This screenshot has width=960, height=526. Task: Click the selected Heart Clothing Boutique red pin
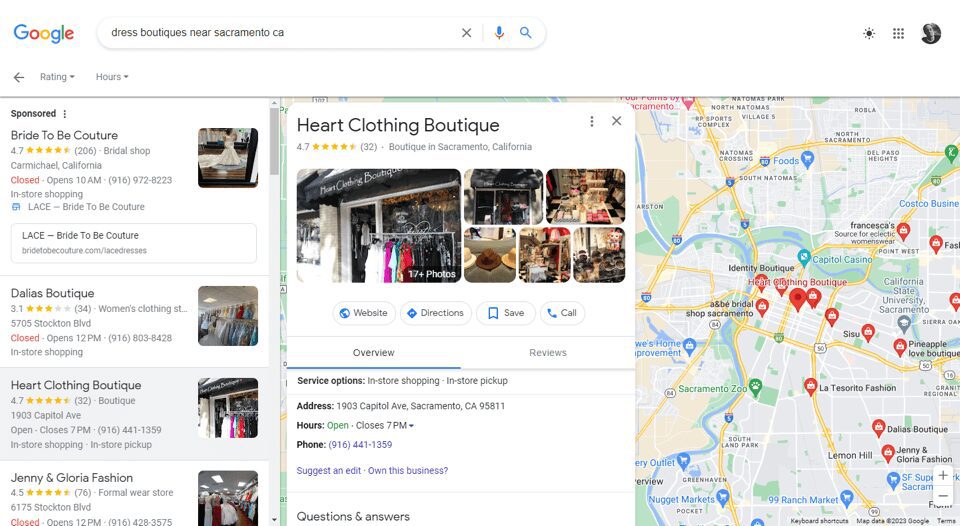(798, 299)
